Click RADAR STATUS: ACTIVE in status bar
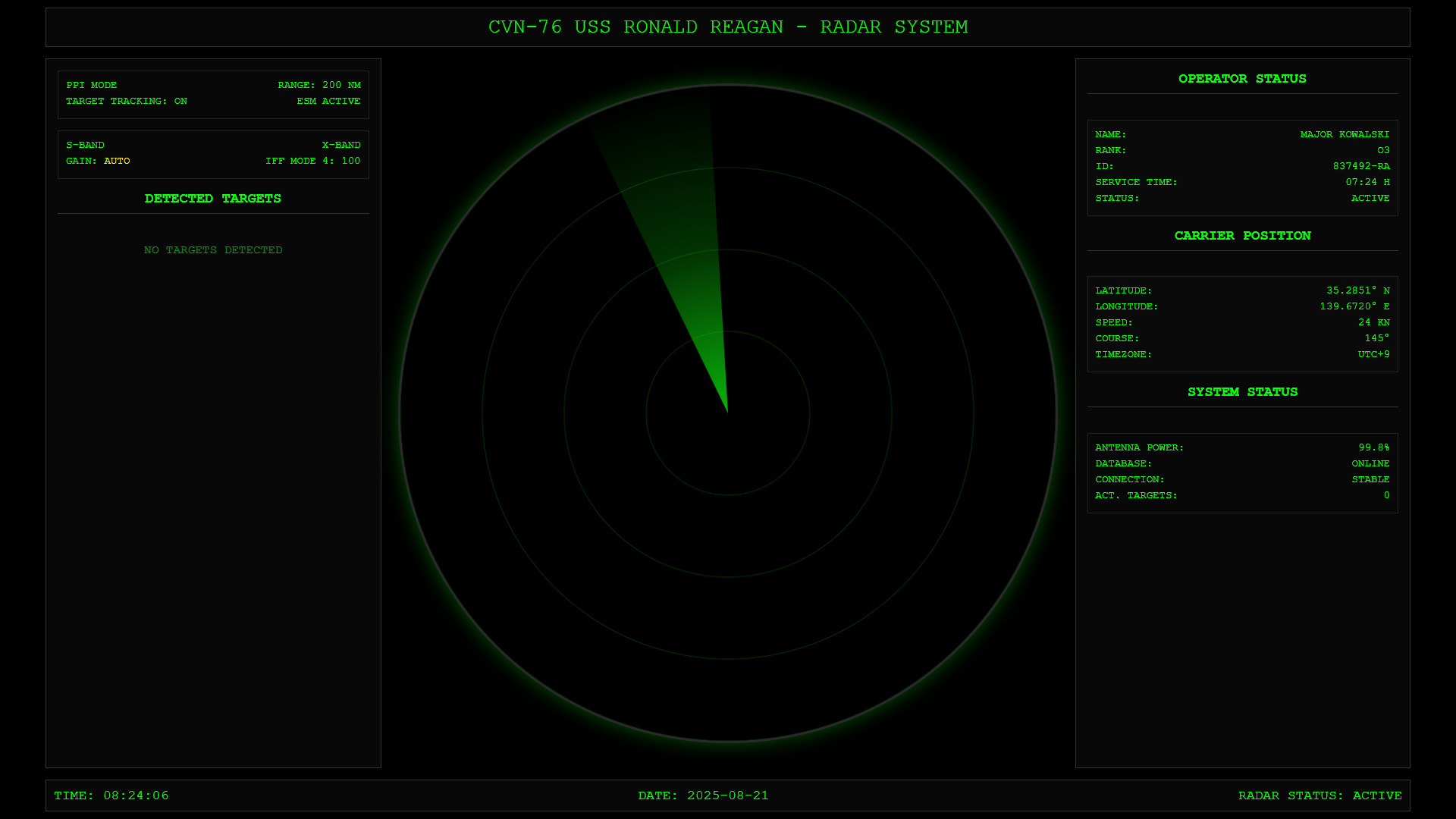This screenshot has height=819, width=1456. pyautogui.click(x=1321, y=795)
